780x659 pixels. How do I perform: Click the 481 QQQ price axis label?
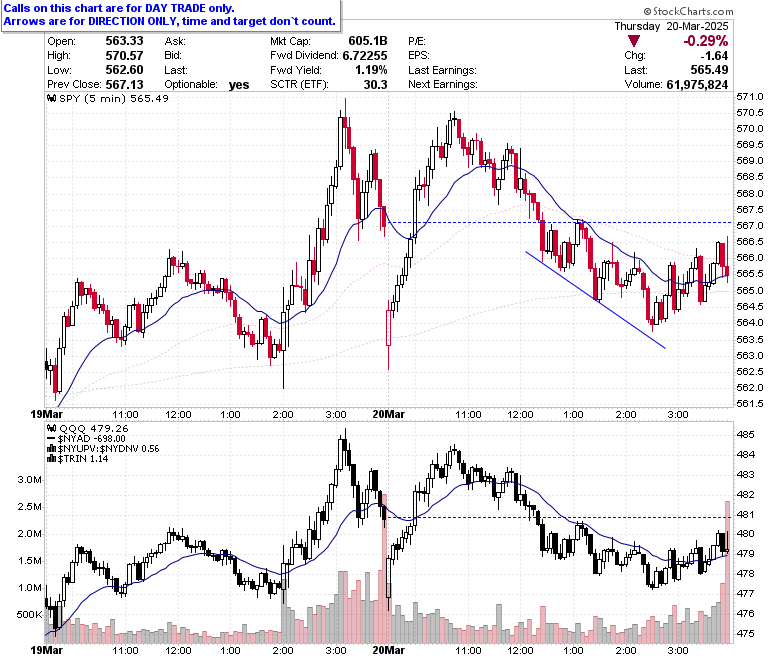coord(745,514)
